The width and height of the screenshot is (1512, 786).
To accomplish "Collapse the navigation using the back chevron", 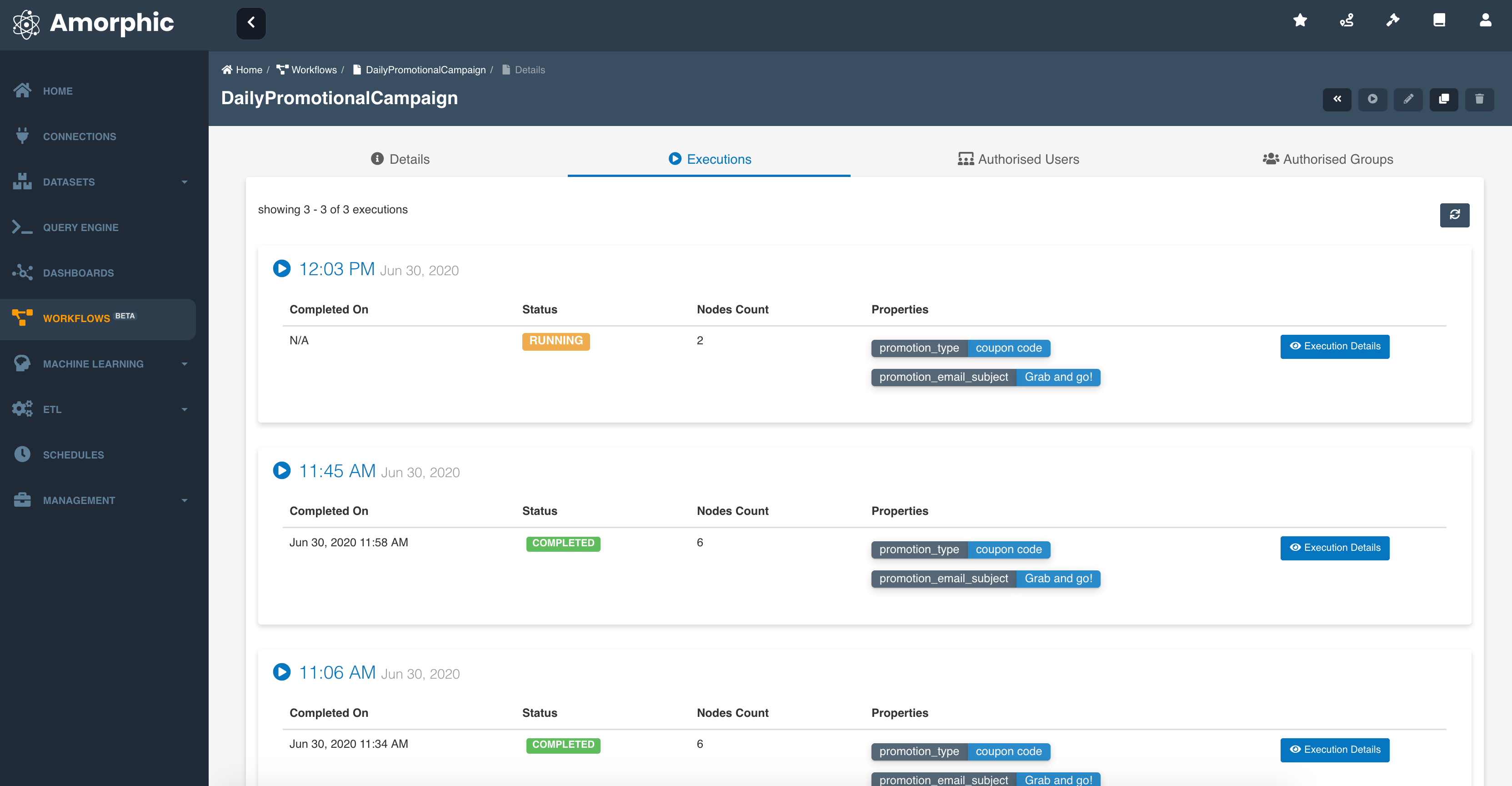I will (251, 24).
